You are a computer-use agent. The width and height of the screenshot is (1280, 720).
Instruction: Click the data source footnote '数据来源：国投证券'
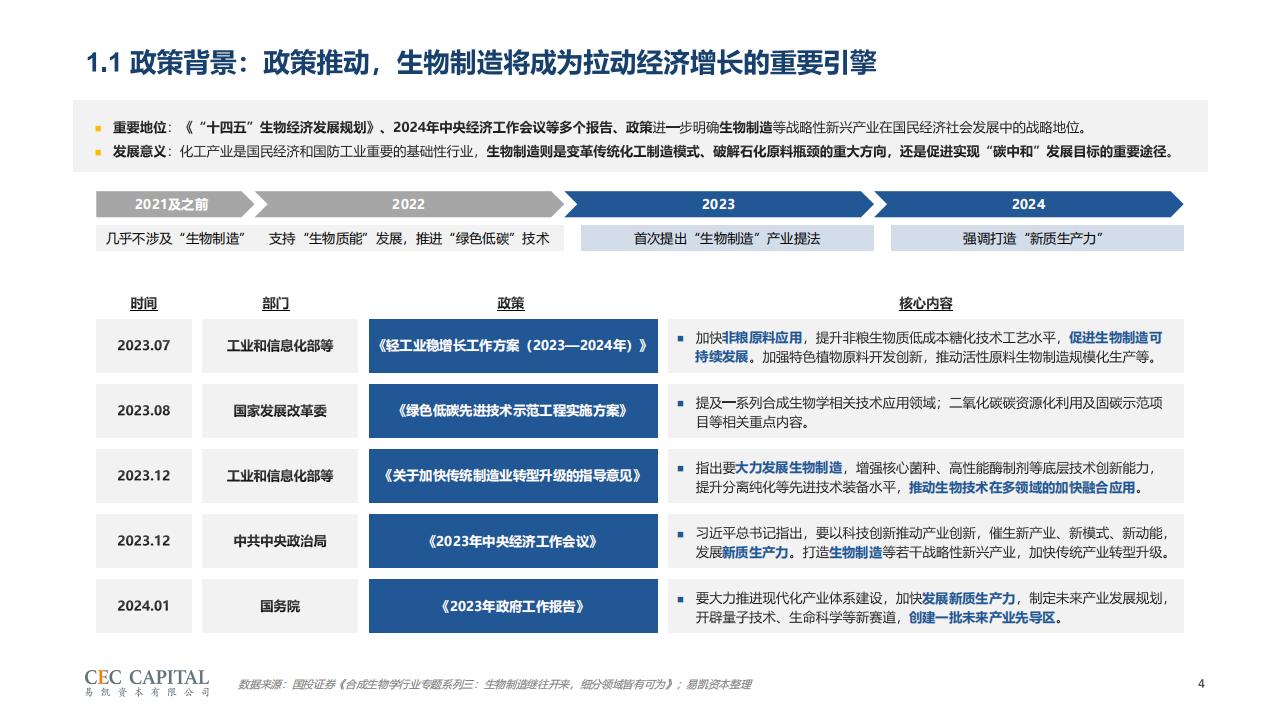(494, 685)
